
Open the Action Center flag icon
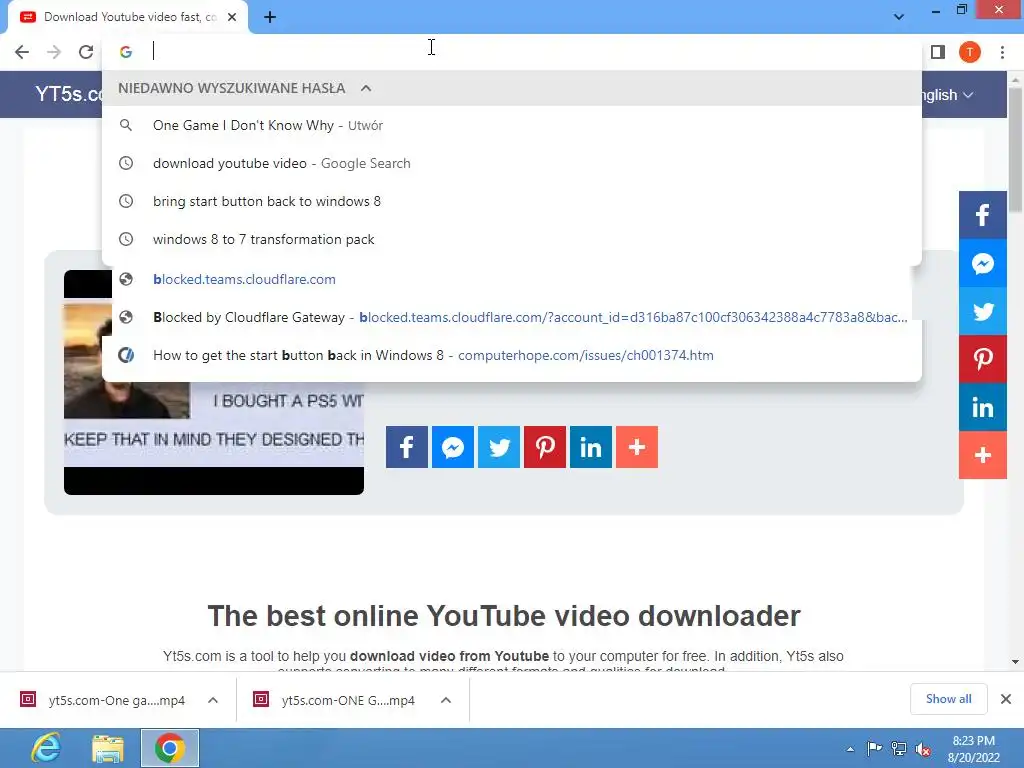tap(874, 749)
